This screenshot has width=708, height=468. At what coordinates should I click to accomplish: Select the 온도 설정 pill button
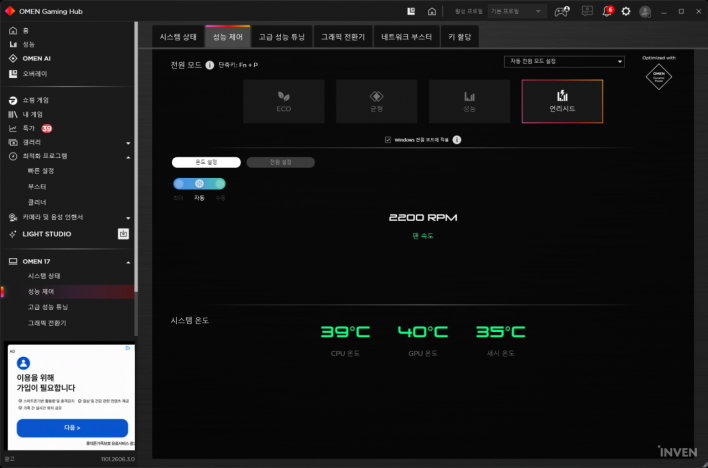206,162
